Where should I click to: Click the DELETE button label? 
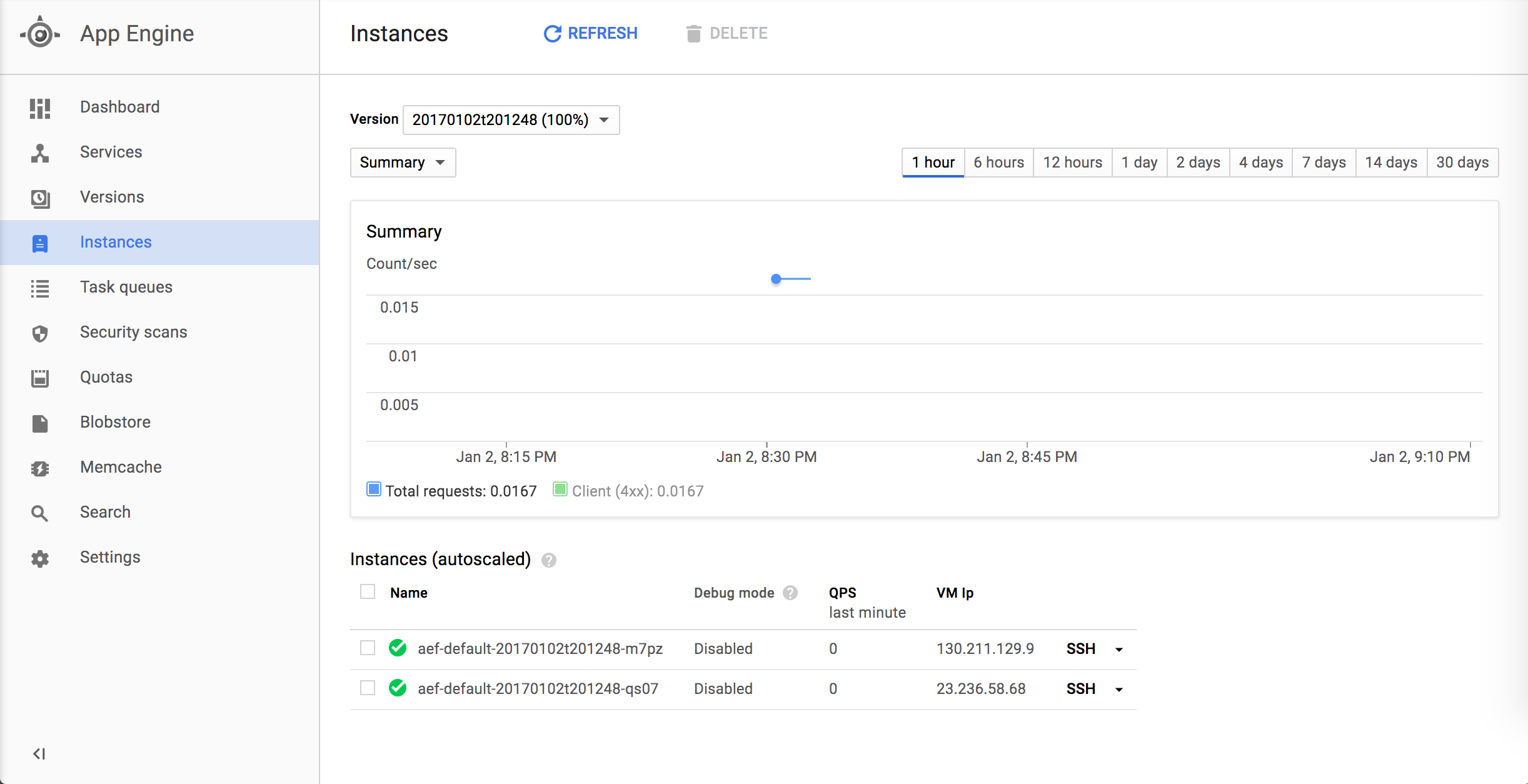click(738, 33)
